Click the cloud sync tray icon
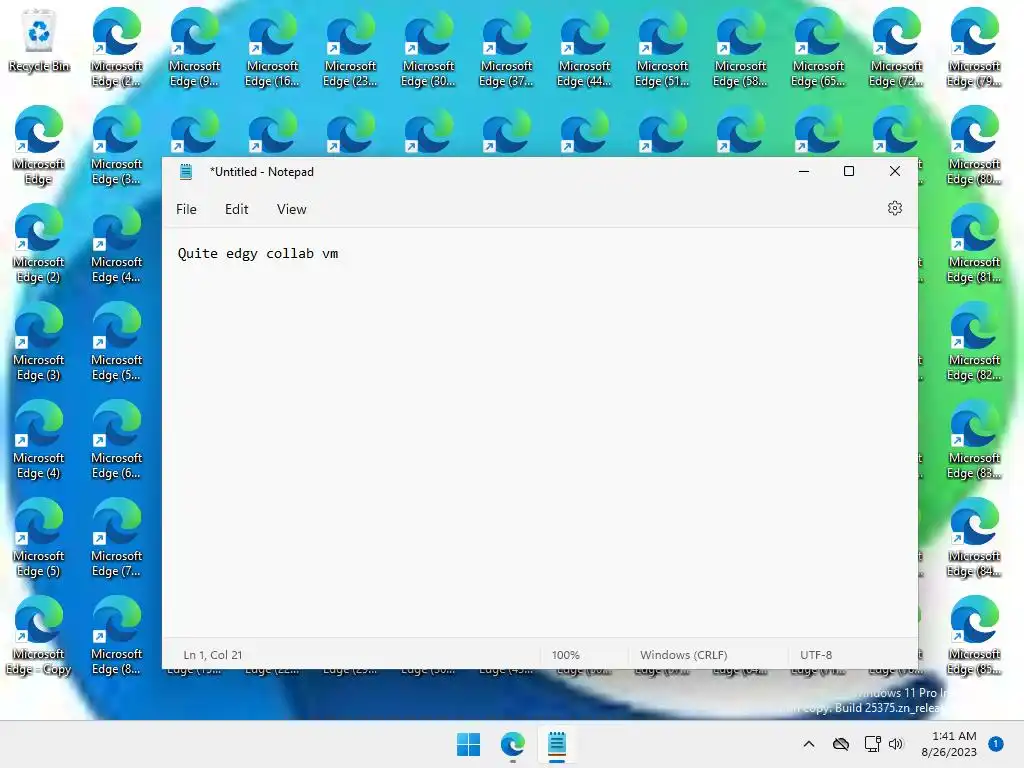 point(841,744)
